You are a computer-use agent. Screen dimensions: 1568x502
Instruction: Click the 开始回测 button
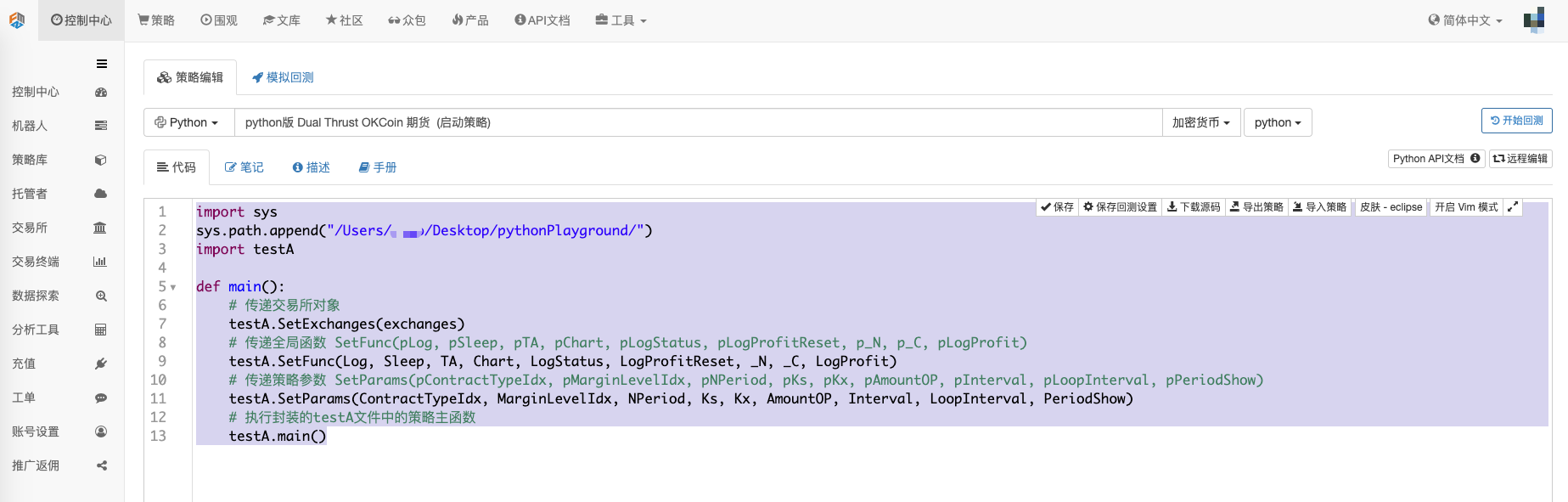click(1516, 121)
